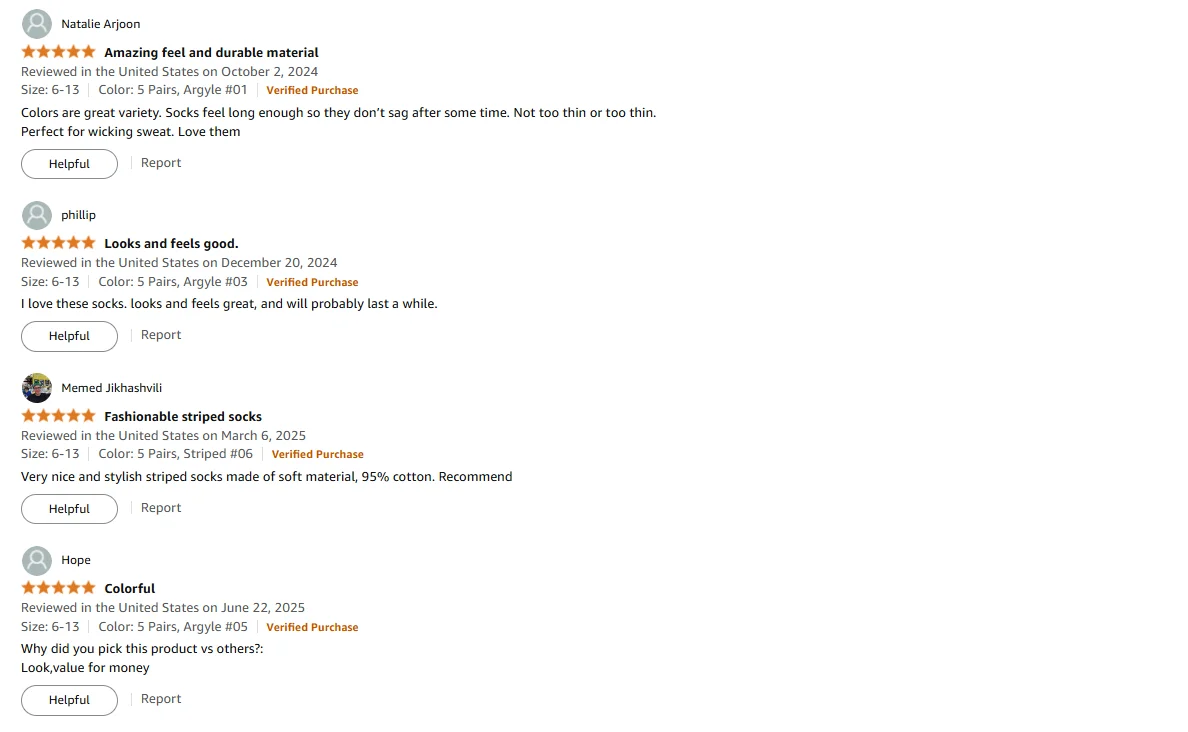Click the Memed Jikhashvili username

111,388
